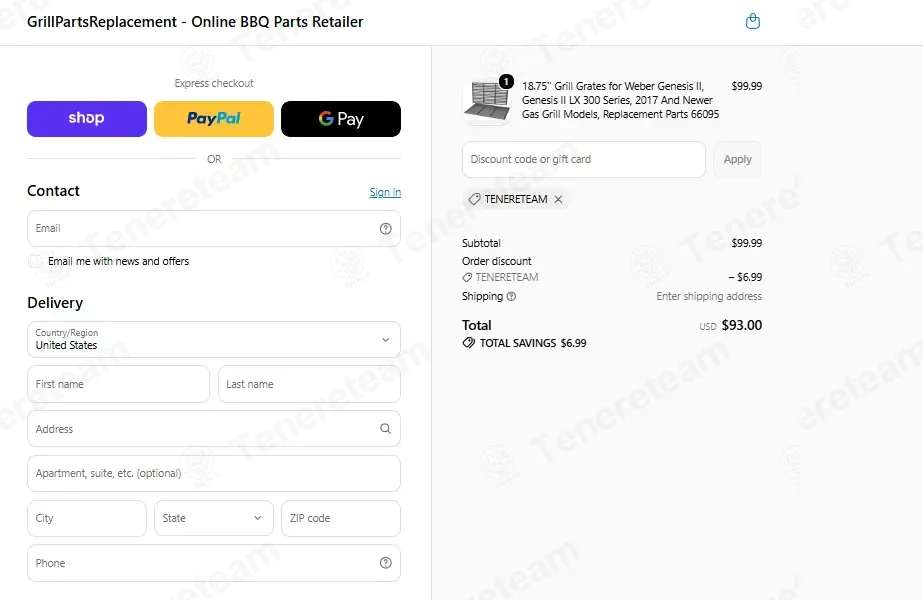Click the email field help icon
This screenshot has height=600, width=923.
pos(386,228)
